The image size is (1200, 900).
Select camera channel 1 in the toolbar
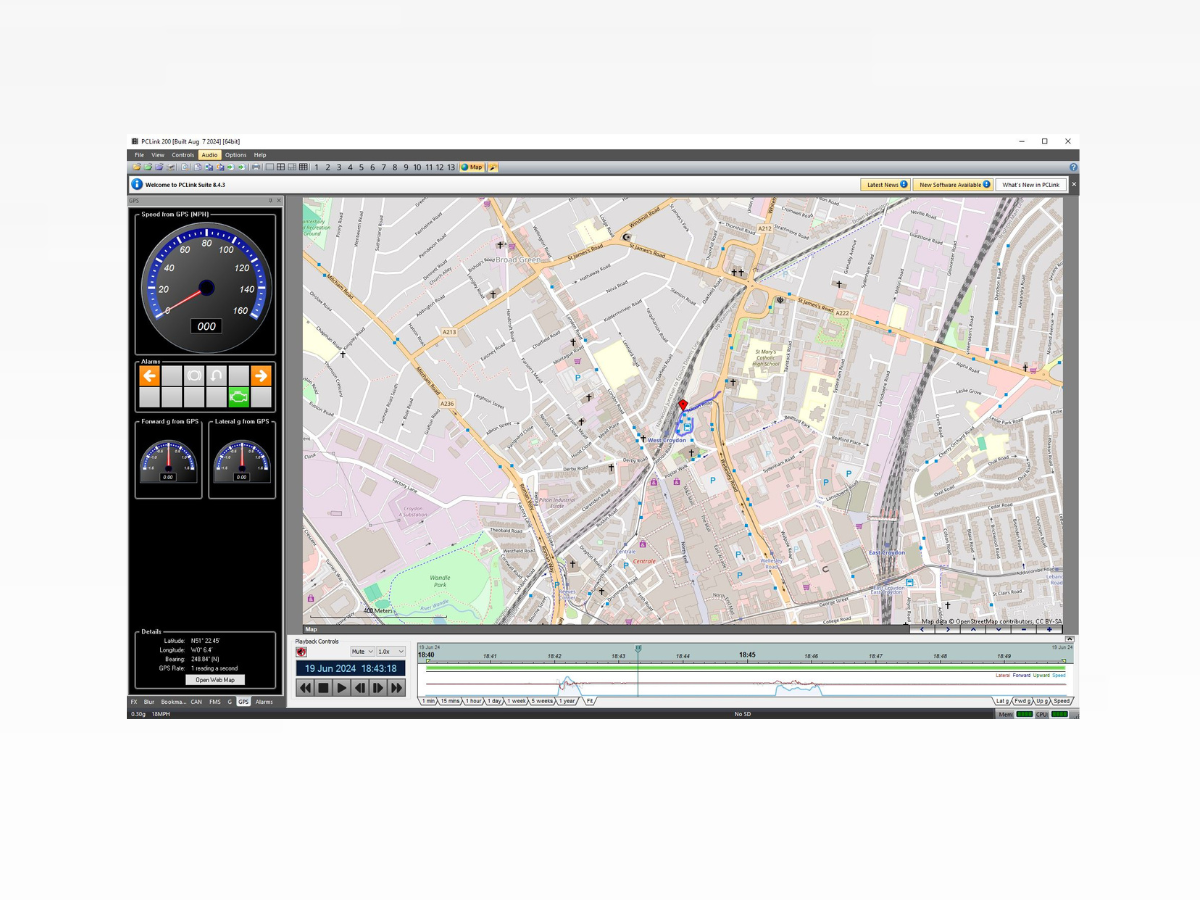tap(316, 167)
